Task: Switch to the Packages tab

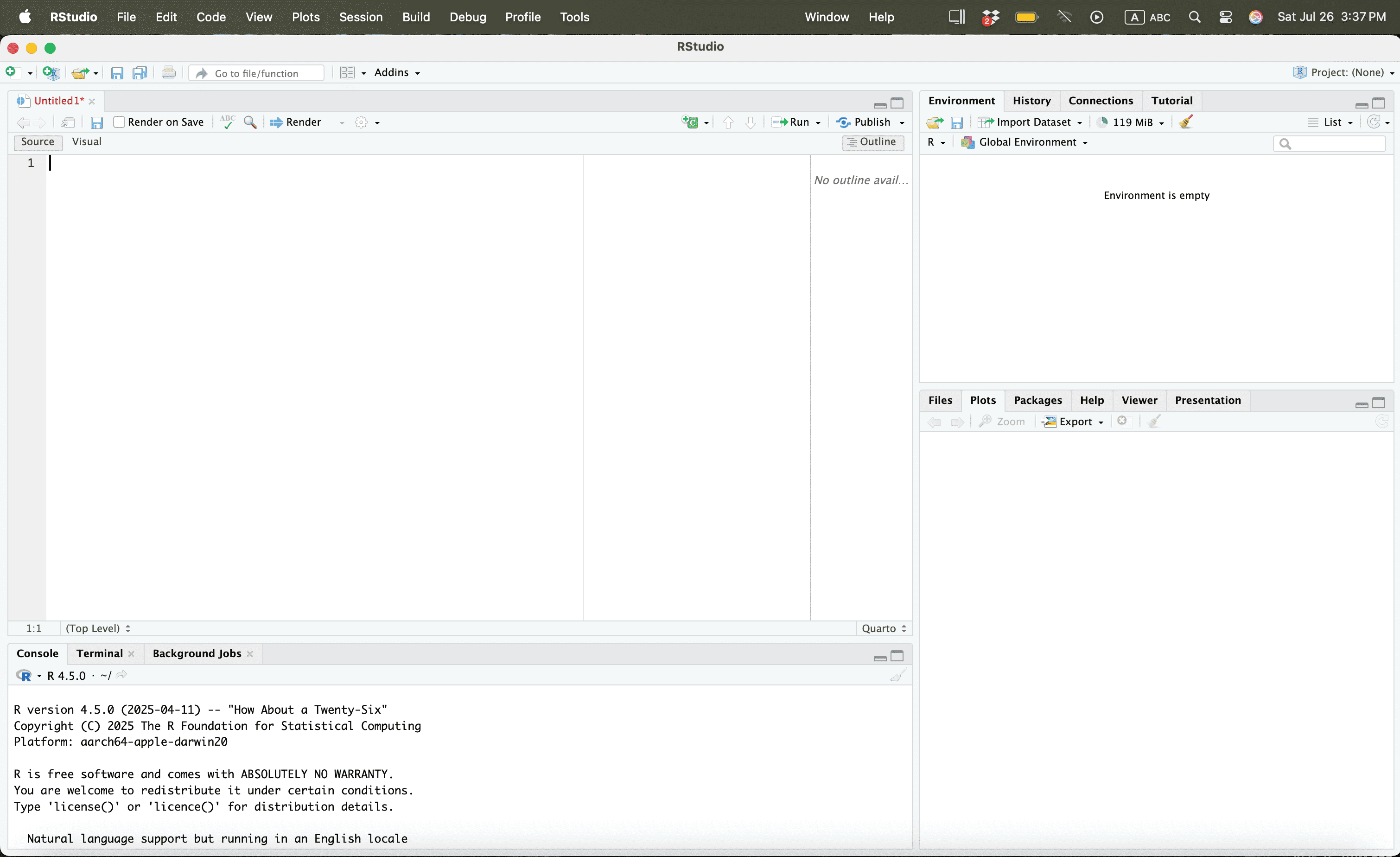Action: pos(1037,400)
